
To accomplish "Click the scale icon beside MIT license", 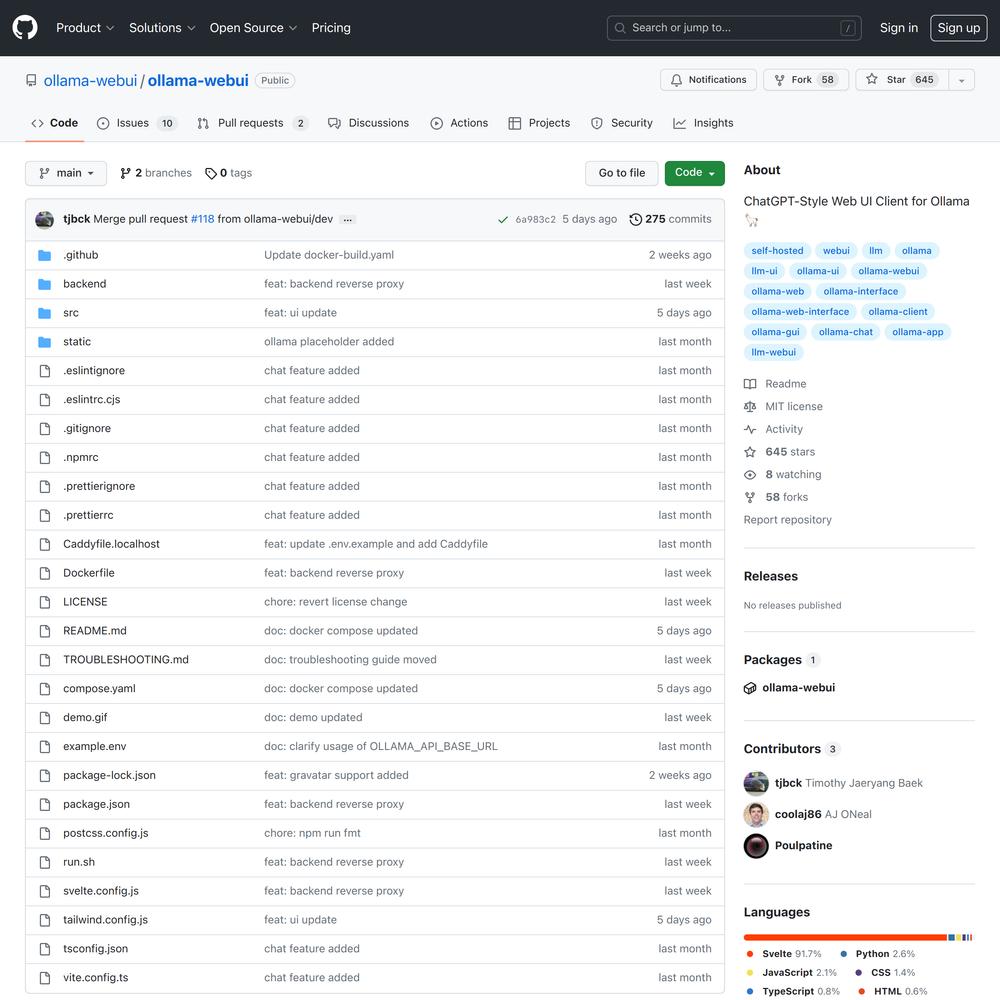I will [750, 407].
